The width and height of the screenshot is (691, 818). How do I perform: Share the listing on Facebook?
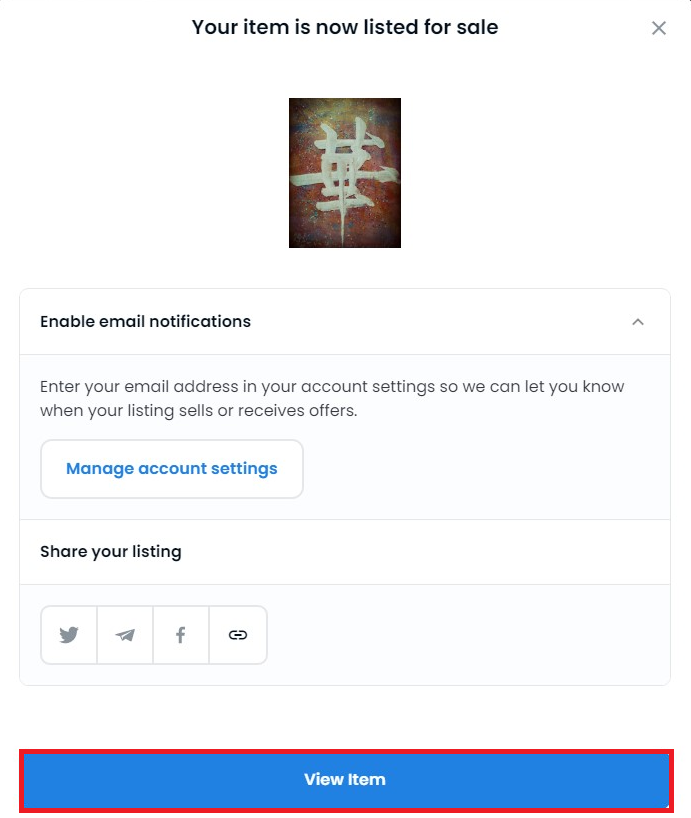pos(181,635)
